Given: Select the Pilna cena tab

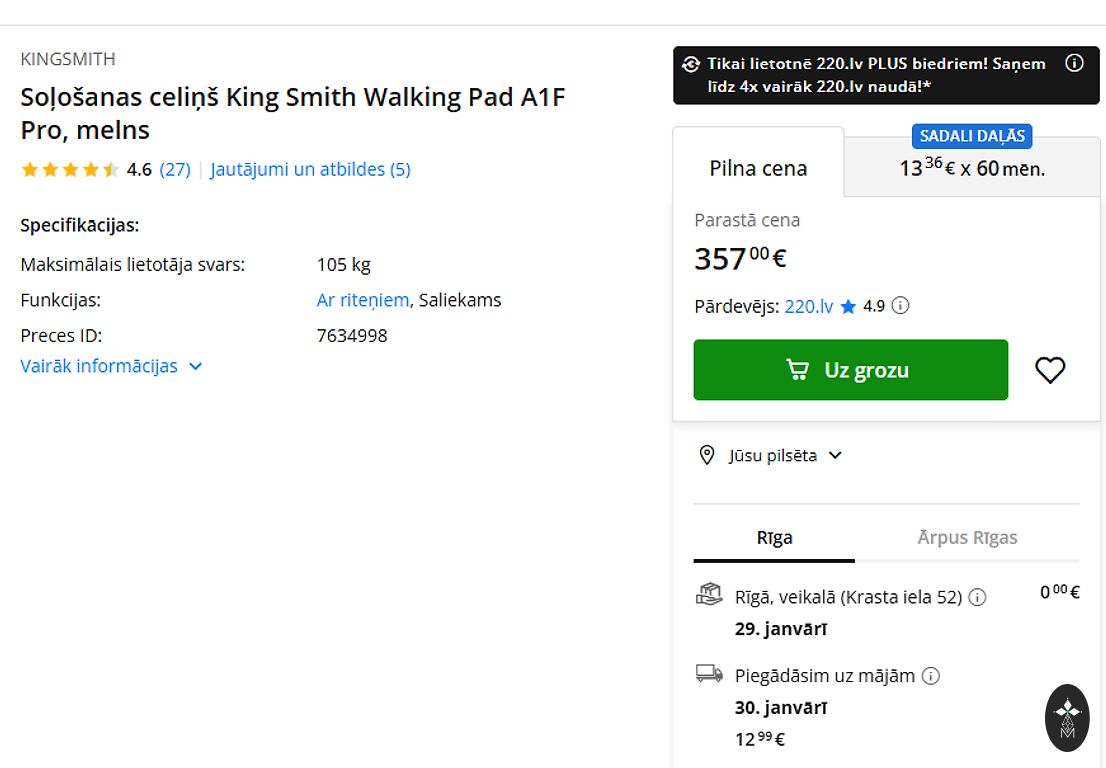Looking at the screenshot, I should pyautogui.click(x=758, y=168).
